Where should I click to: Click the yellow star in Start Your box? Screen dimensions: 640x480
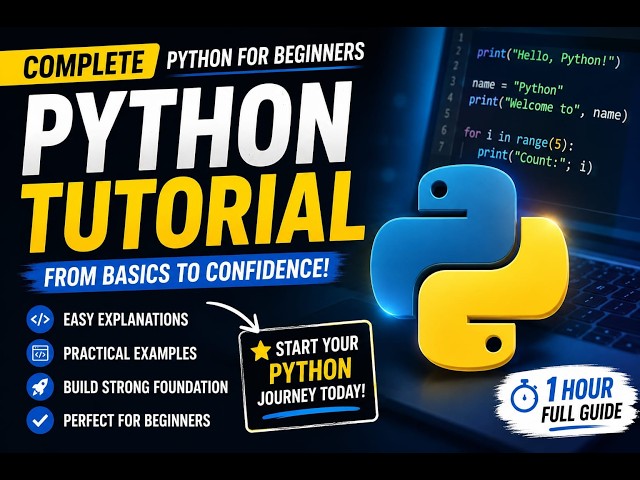pos(261,351)
